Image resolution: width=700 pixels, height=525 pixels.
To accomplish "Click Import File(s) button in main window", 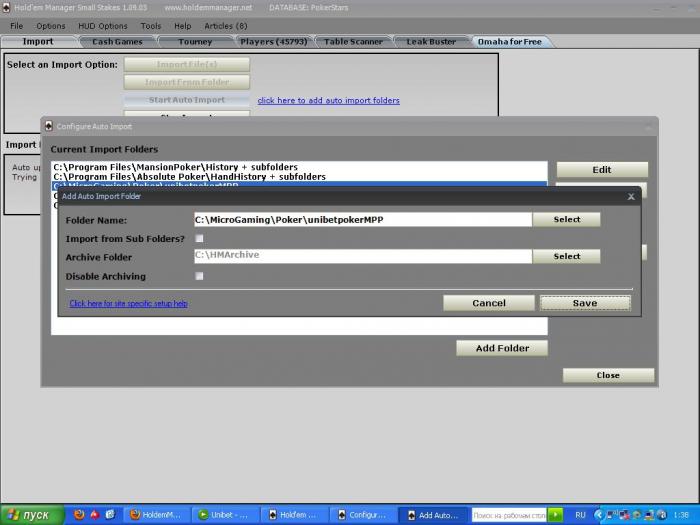I will [187, 64].
